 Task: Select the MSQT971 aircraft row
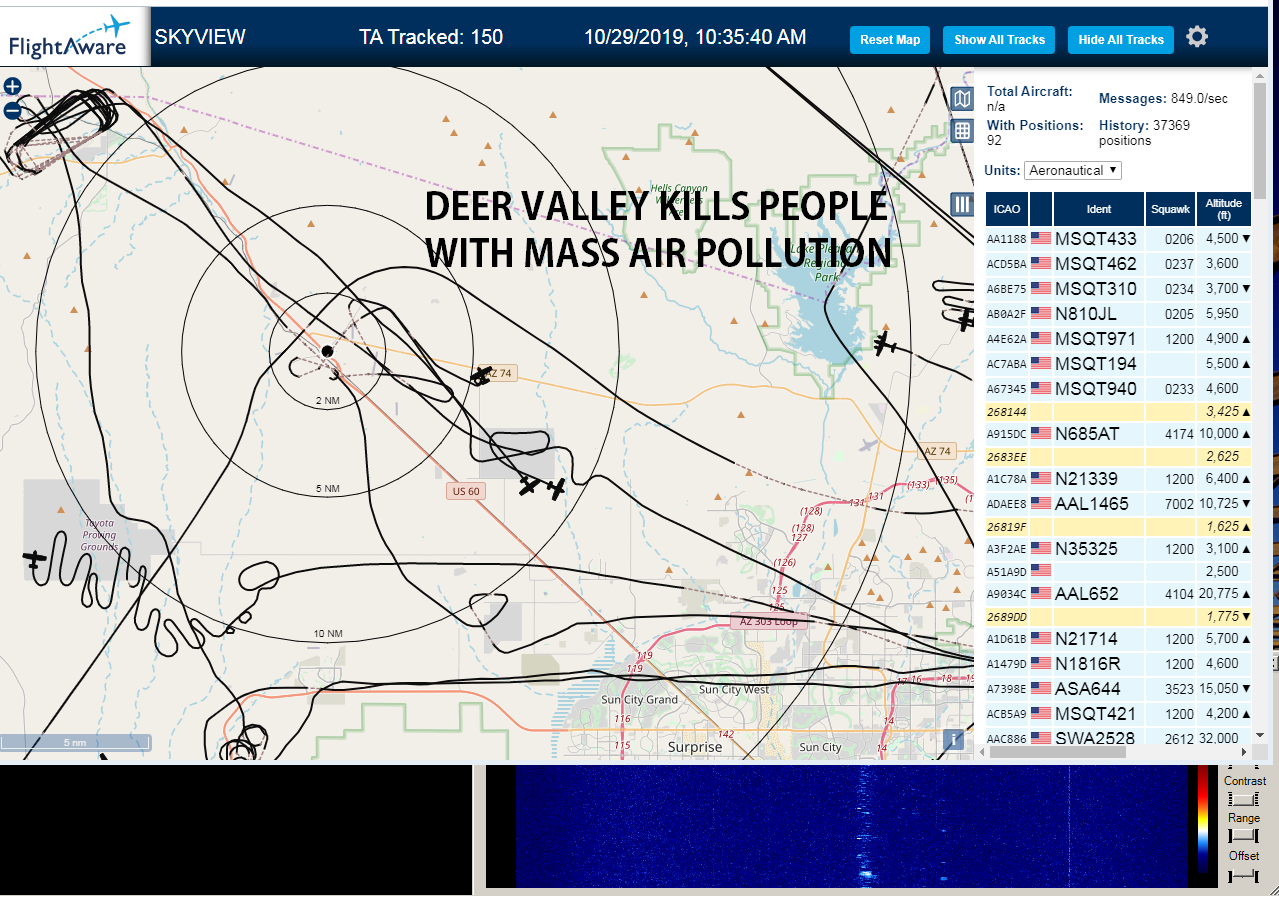[x=1119, y=339]
